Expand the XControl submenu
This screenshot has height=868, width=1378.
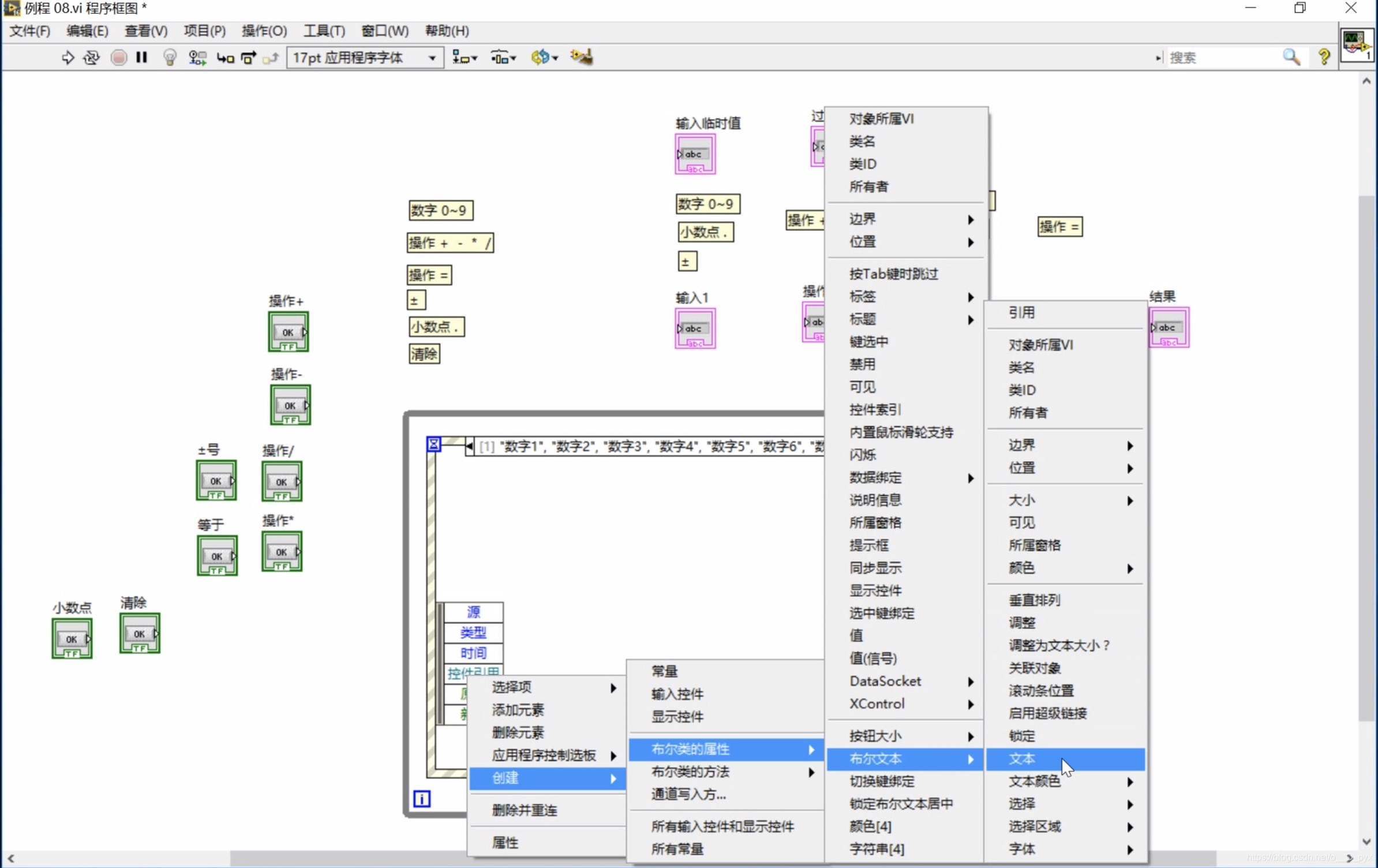[x=905, y=704]
